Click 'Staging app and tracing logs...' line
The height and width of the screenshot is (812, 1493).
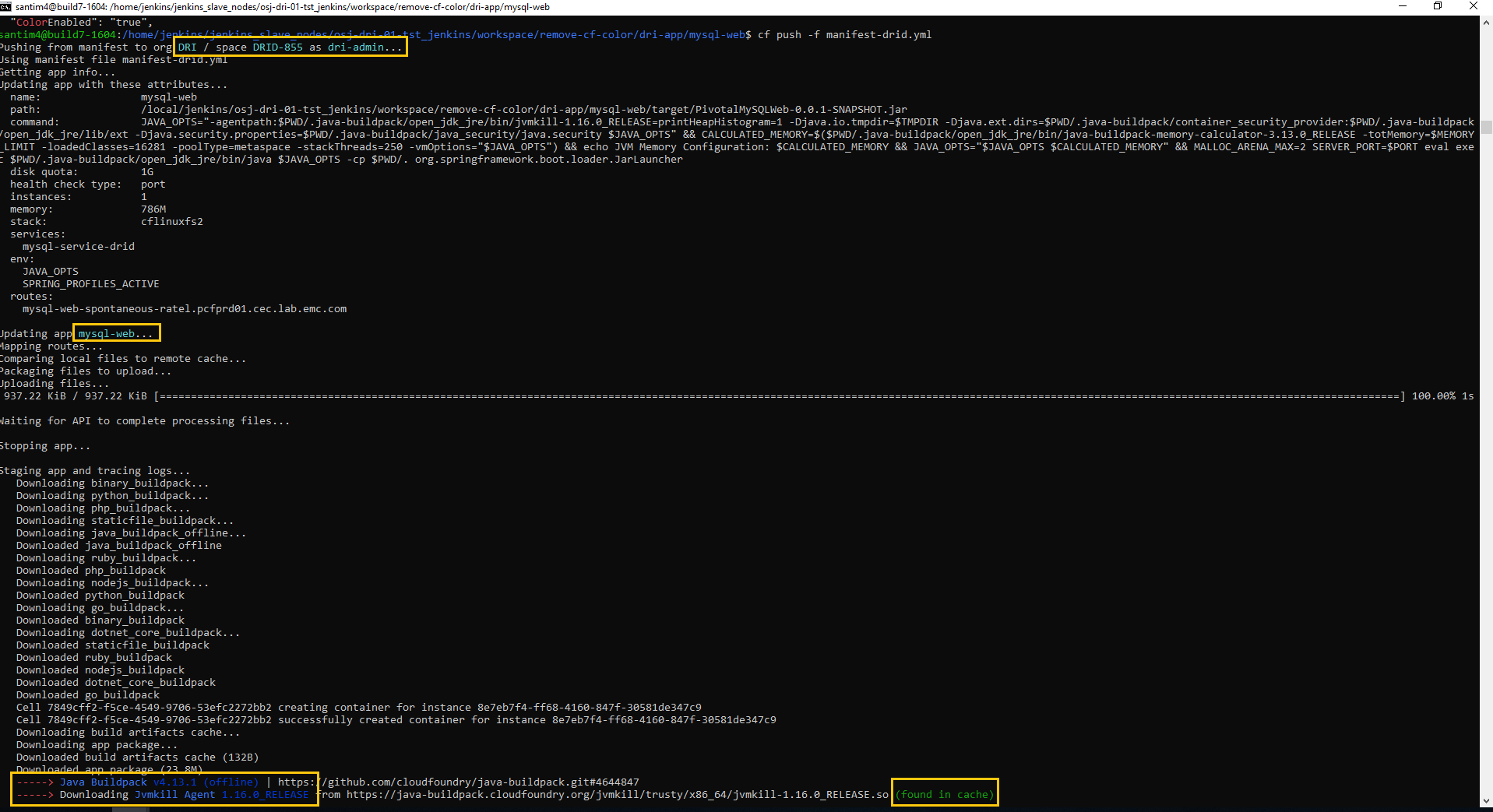95,471
